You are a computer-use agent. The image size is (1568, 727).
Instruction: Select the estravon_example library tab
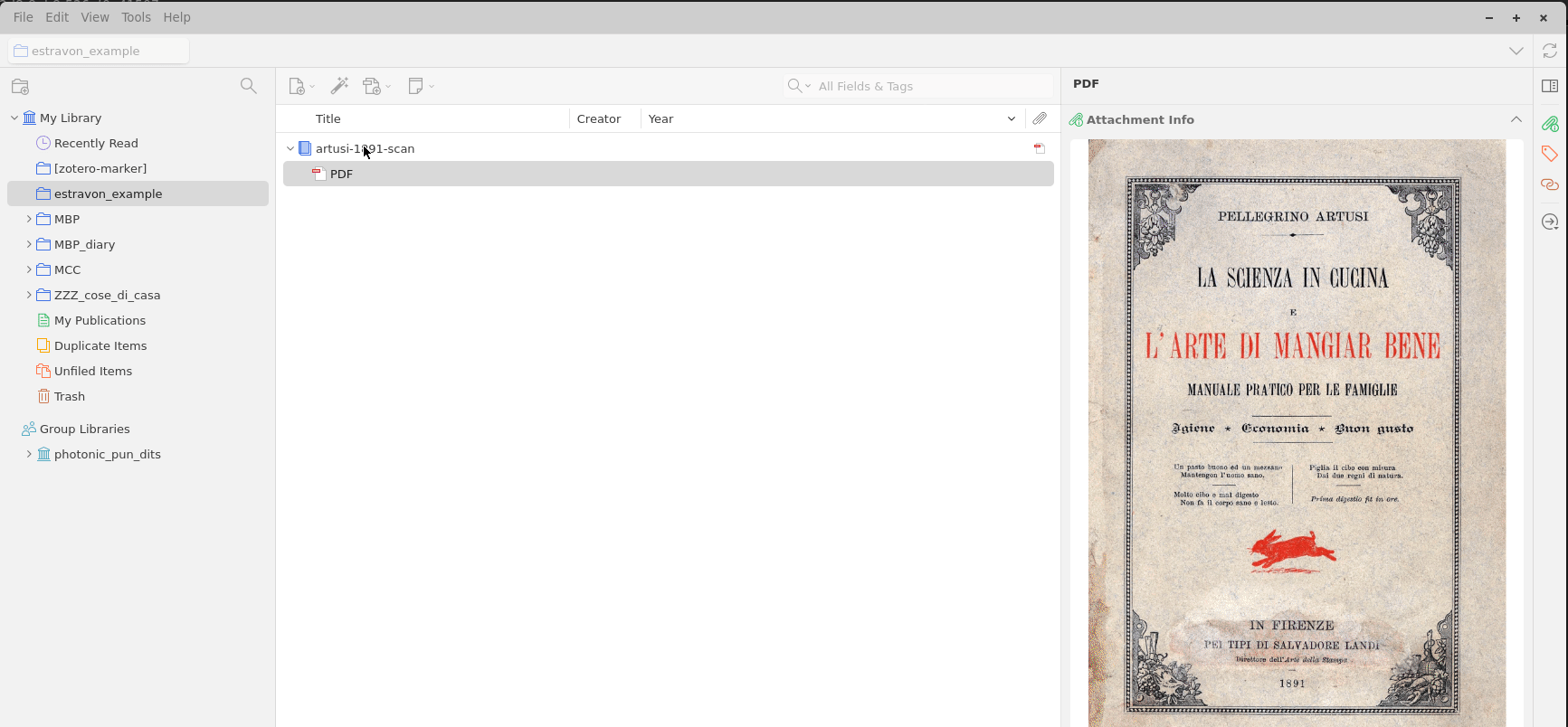(x=99, y=51)
